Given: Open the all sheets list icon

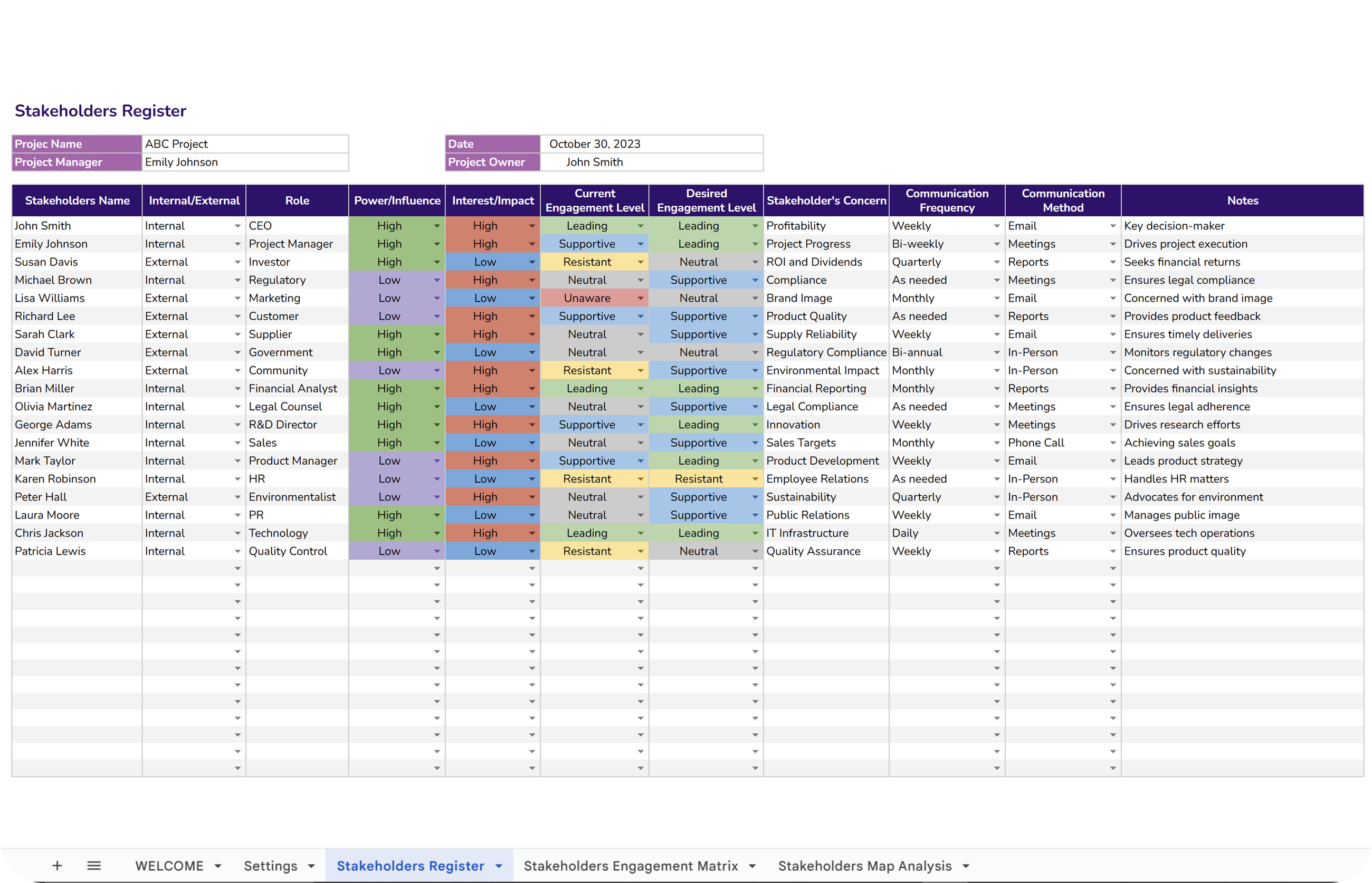Looking at the screenshot, I should 94,866.
